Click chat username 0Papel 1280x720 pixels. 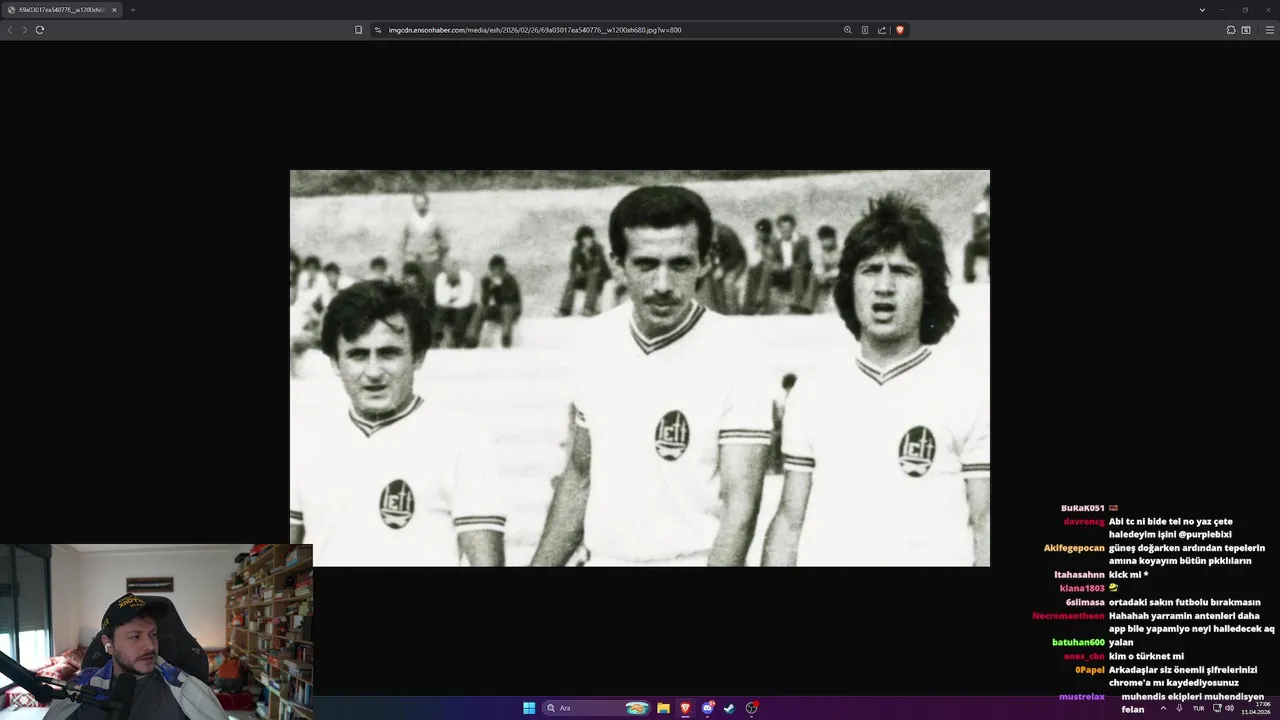tap(1090, 670)
